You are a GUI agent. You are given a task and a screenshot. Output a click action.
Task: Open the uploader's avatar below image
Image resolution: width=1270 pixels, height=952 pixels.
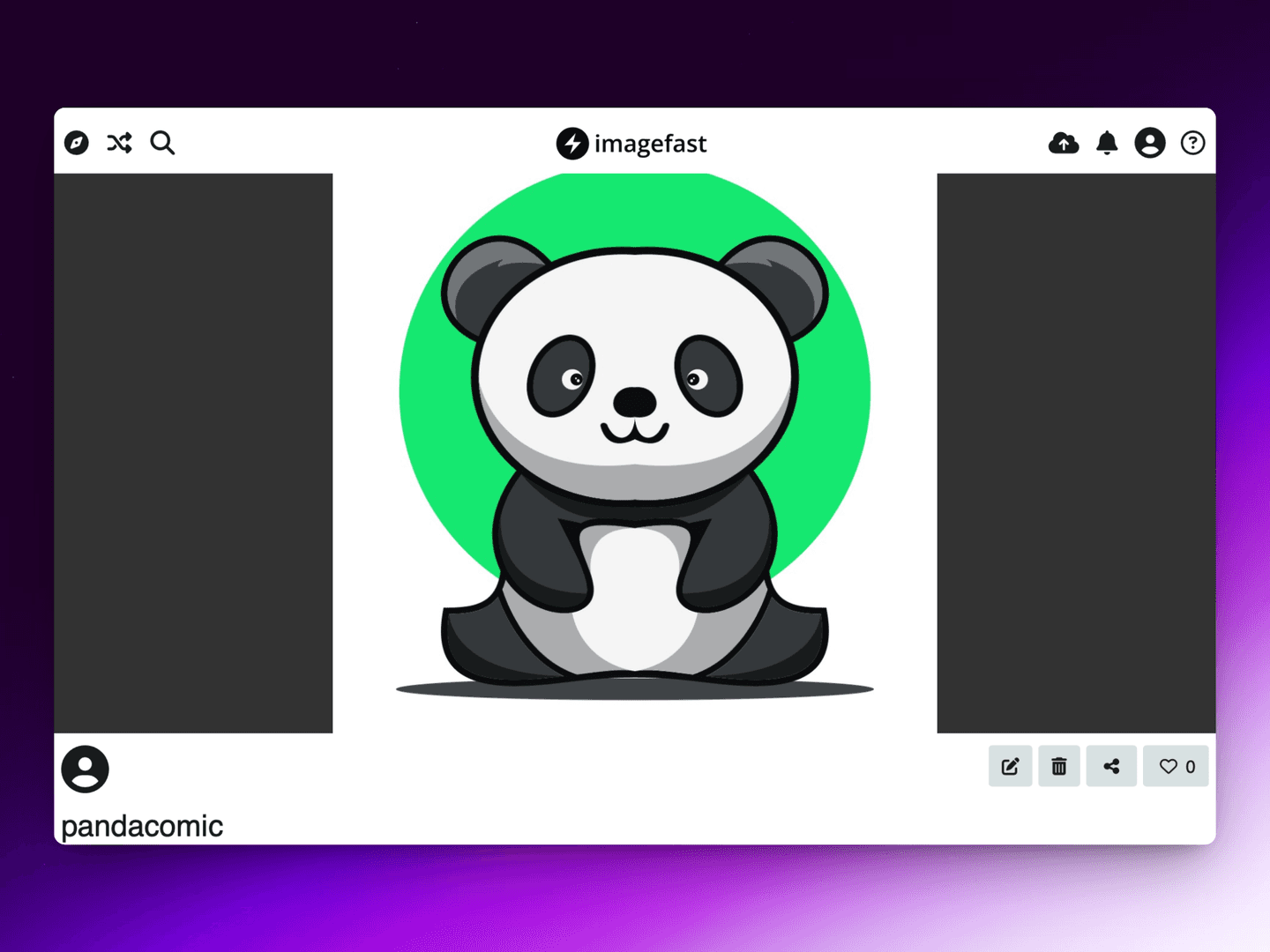(86, 770)
